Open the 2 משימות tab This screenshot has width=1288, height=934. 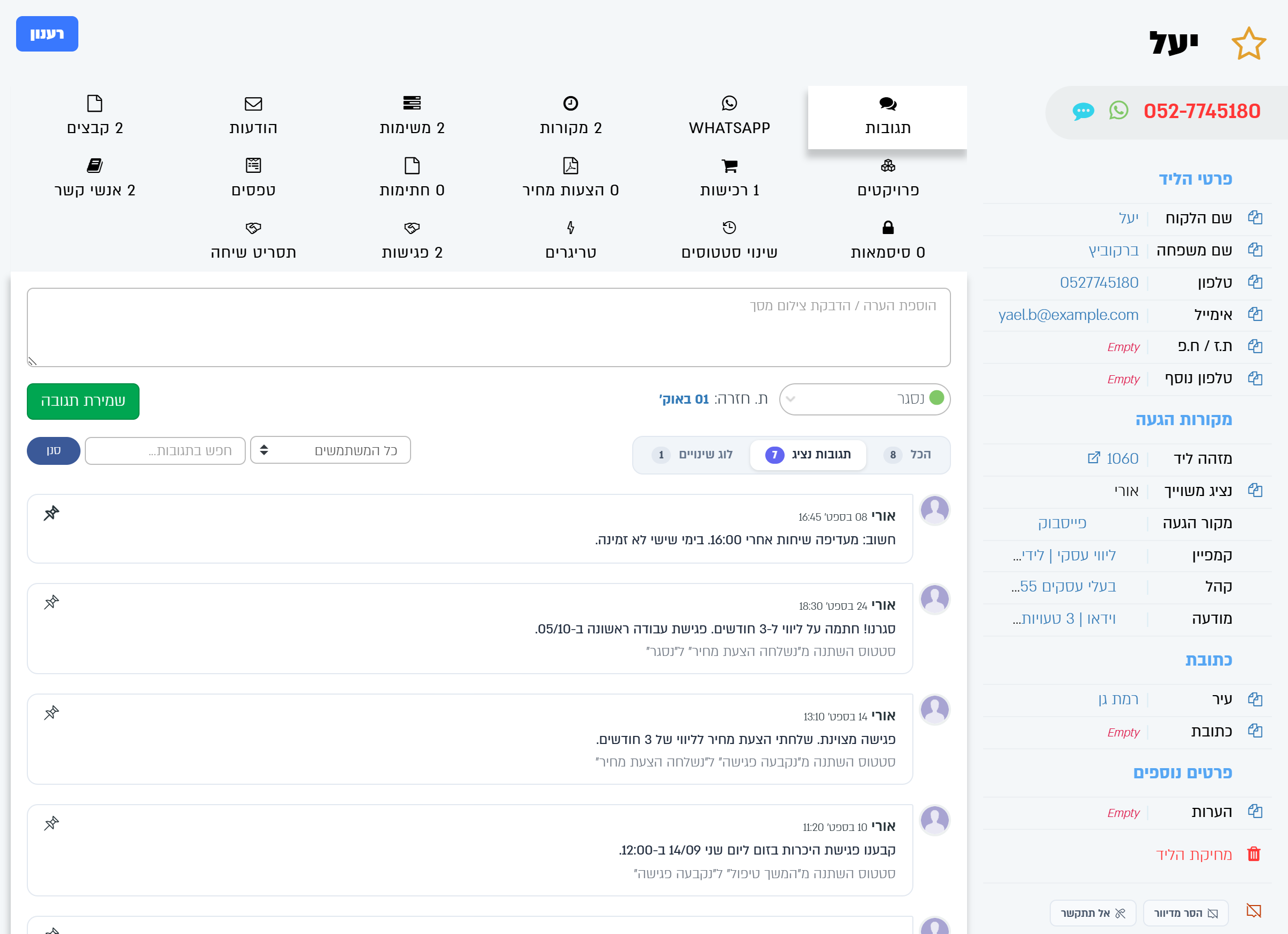[412, 117]
